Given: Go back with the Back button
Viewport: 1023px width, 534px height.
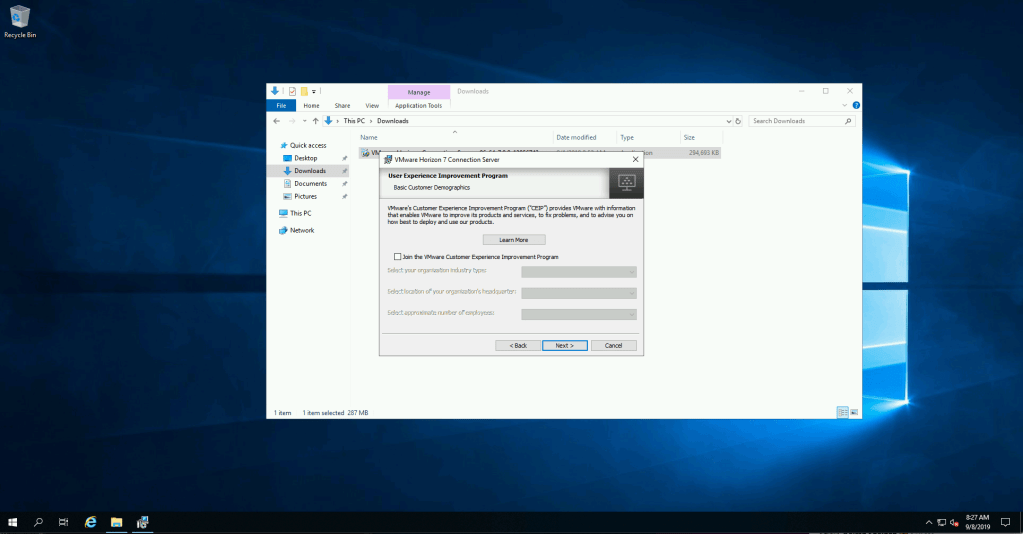Looking at the screenshot, I should click(518, 345).
